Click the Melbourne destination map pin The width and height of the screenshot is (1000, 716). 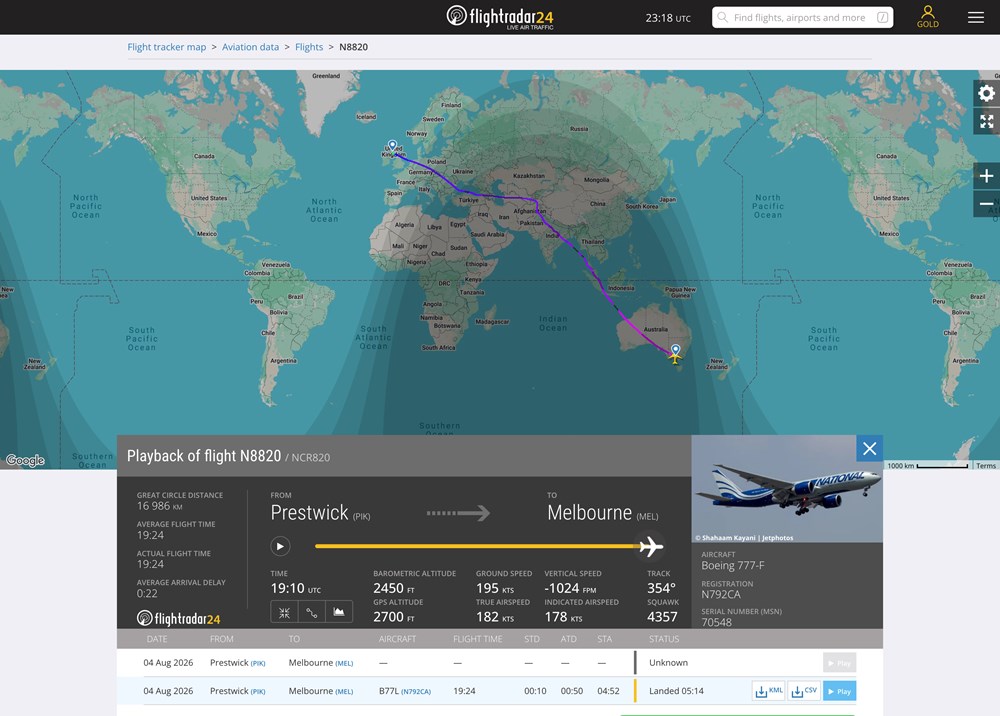pos(675,349)
